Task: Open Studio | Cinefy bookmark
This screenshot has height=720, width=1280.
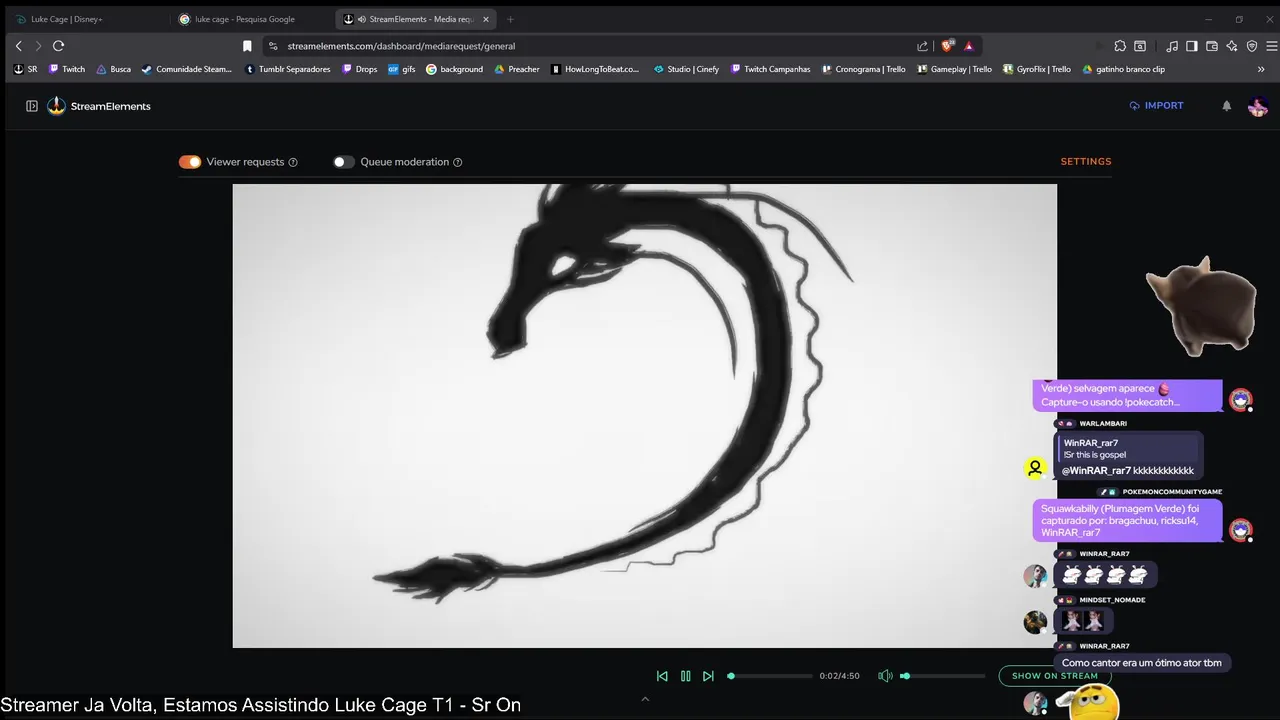Action: click(687, 69)
